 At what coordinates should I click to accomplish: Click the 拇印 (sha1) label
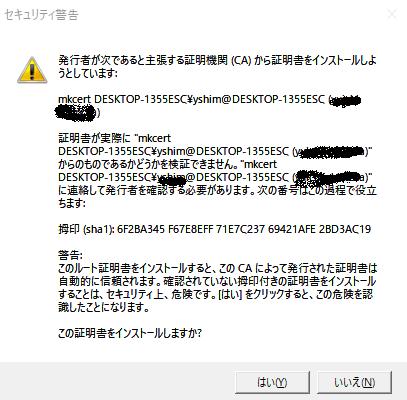tap(87, 229)
